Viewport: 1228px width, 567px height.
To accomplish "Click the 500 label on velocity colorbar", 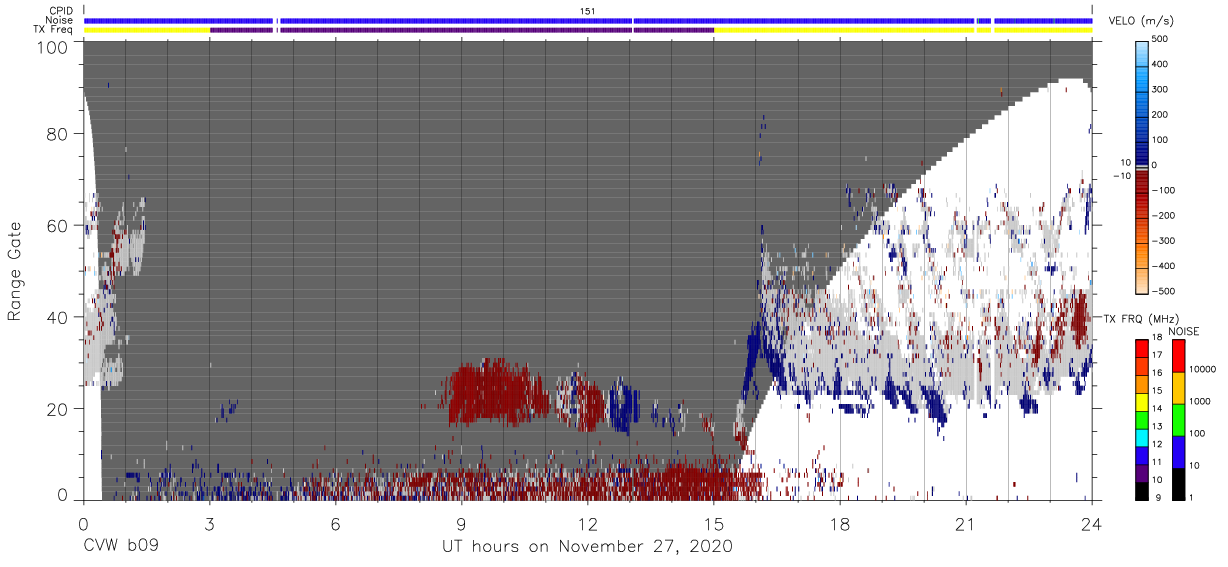I will tap(1160, 39).
